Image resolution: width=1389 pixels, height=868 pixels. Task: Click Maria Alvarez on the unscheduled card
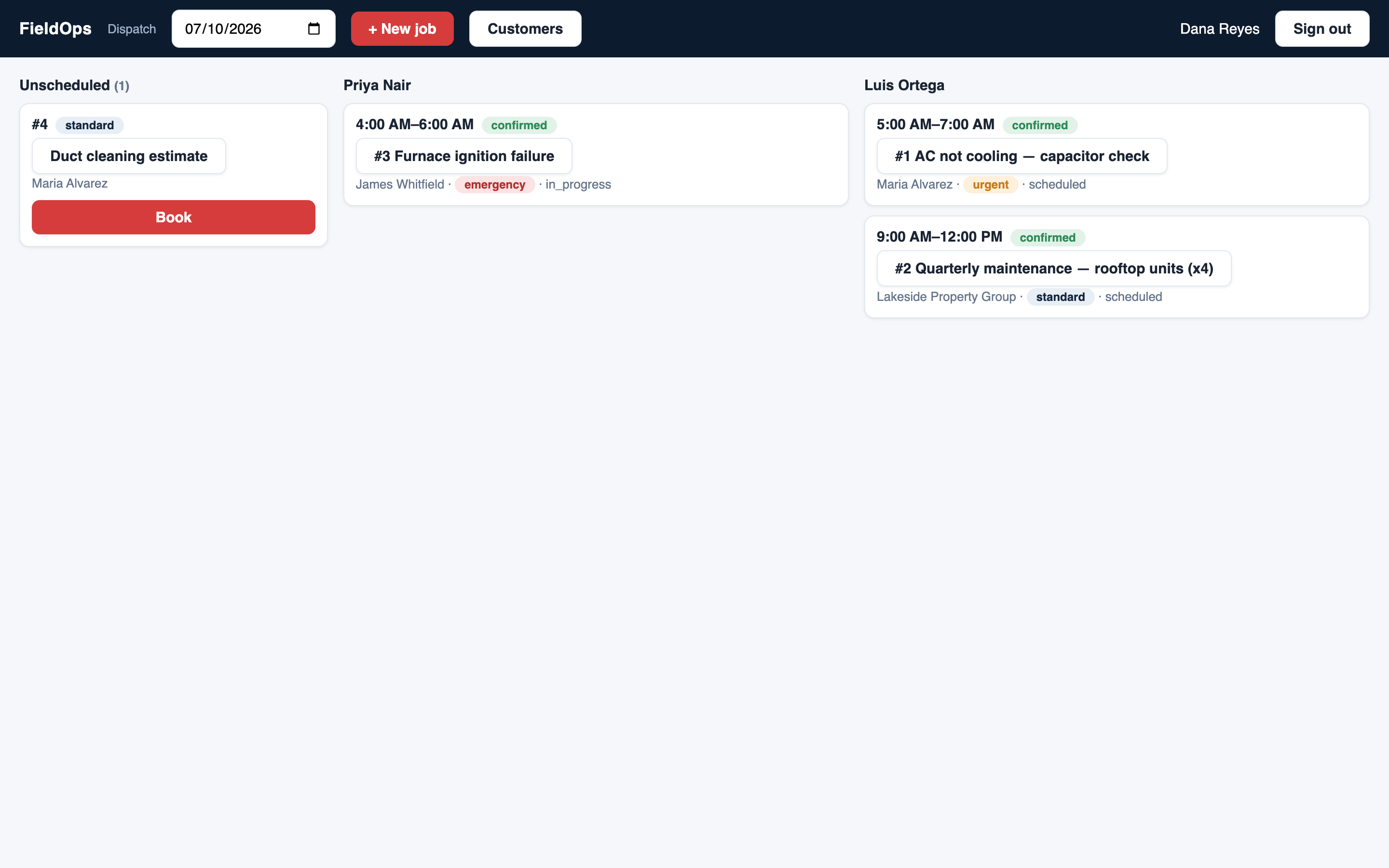[x=69, y=183]
